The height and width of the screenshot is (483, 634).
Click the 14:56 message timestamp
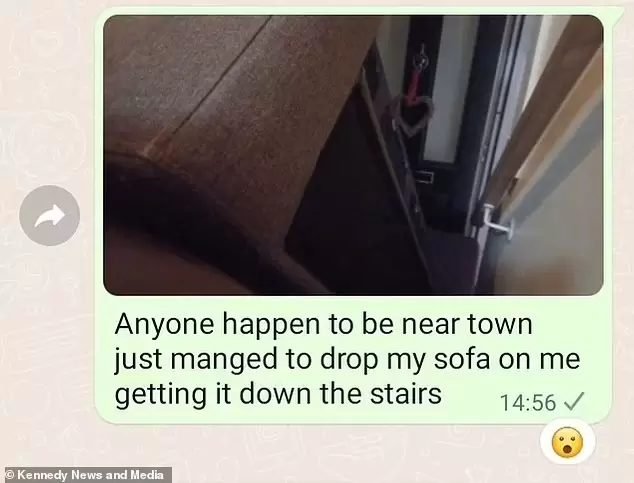click(x=528, y=402)
